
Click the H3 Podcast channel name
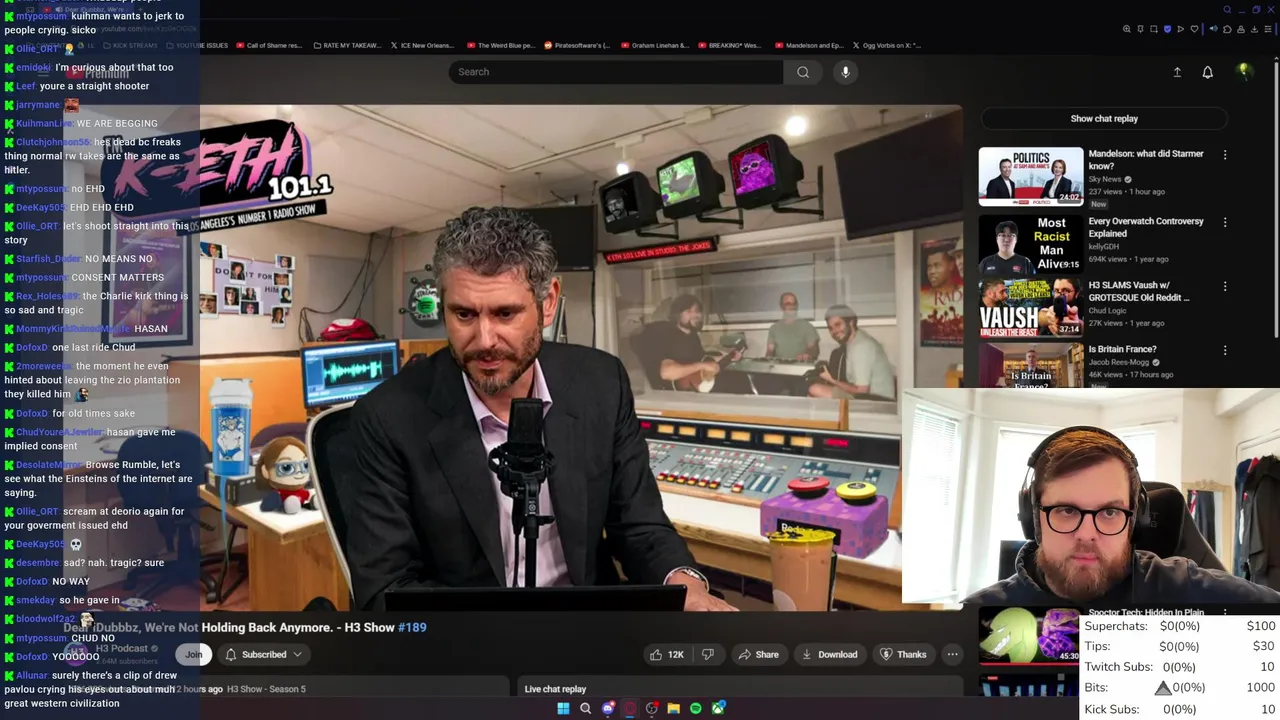(122, 648)
